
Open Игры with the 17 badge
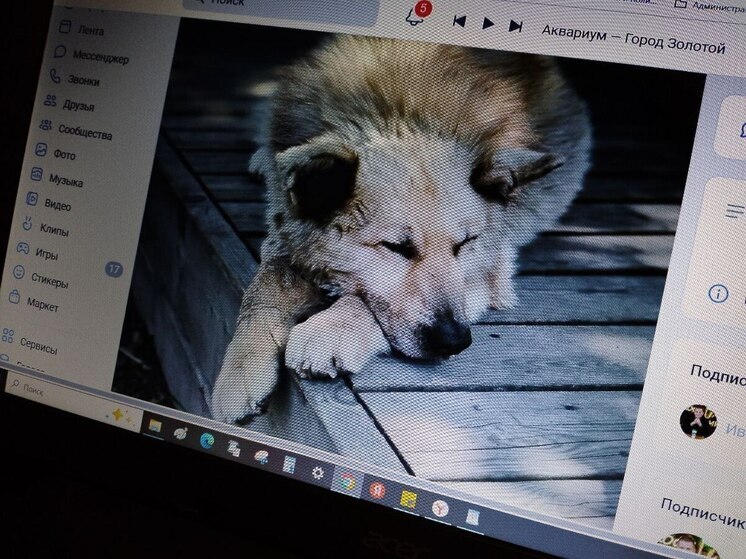pos(46,252)
